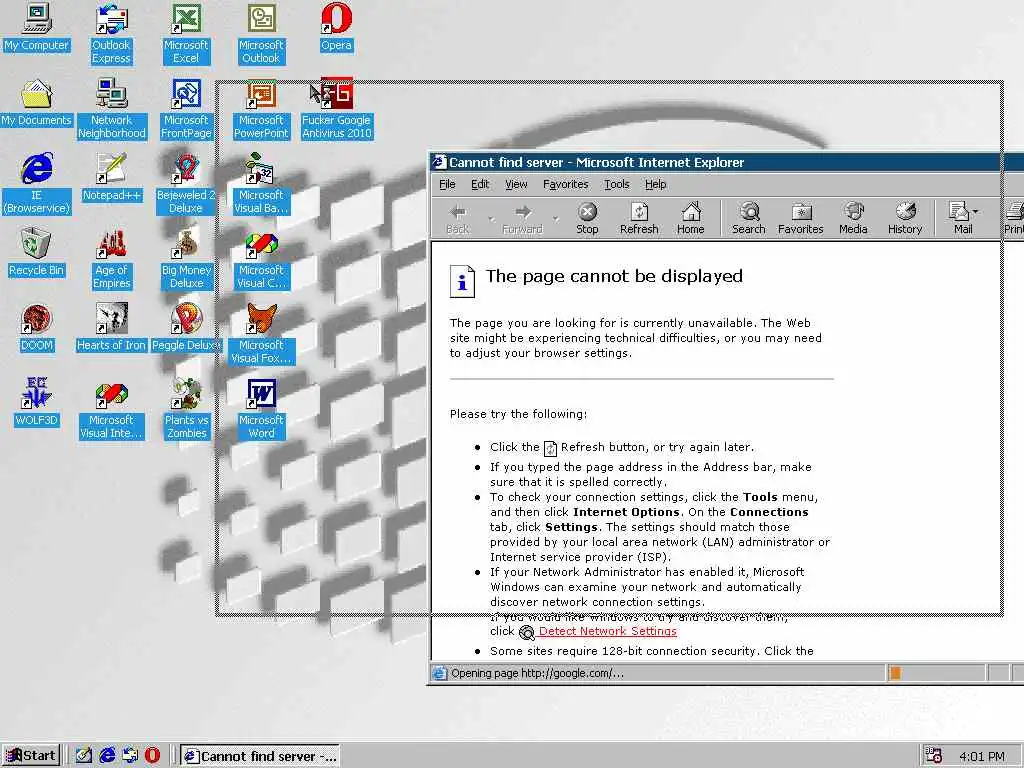Click the Age of Empires shortcut

tap(112, 258)
